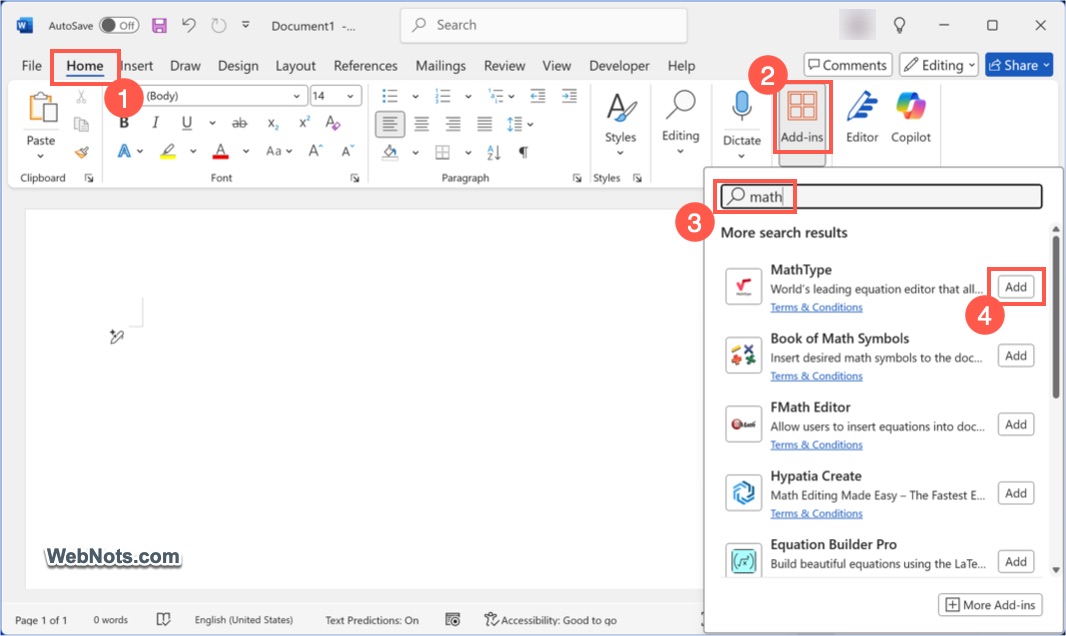Screen dimensions: 1066x636
Task: Click the add-ins search field
Action: [881, 196]
